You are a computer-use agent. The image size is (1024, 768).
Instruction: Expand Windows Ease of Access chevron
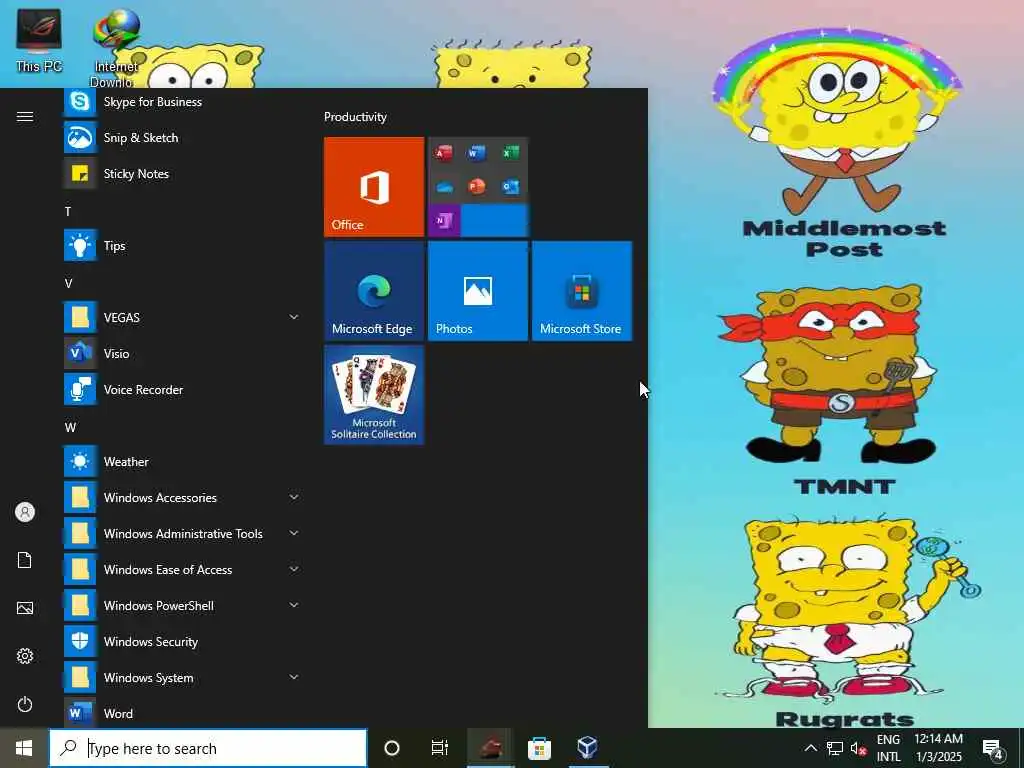pyautogui.click(x=294, y=569)
